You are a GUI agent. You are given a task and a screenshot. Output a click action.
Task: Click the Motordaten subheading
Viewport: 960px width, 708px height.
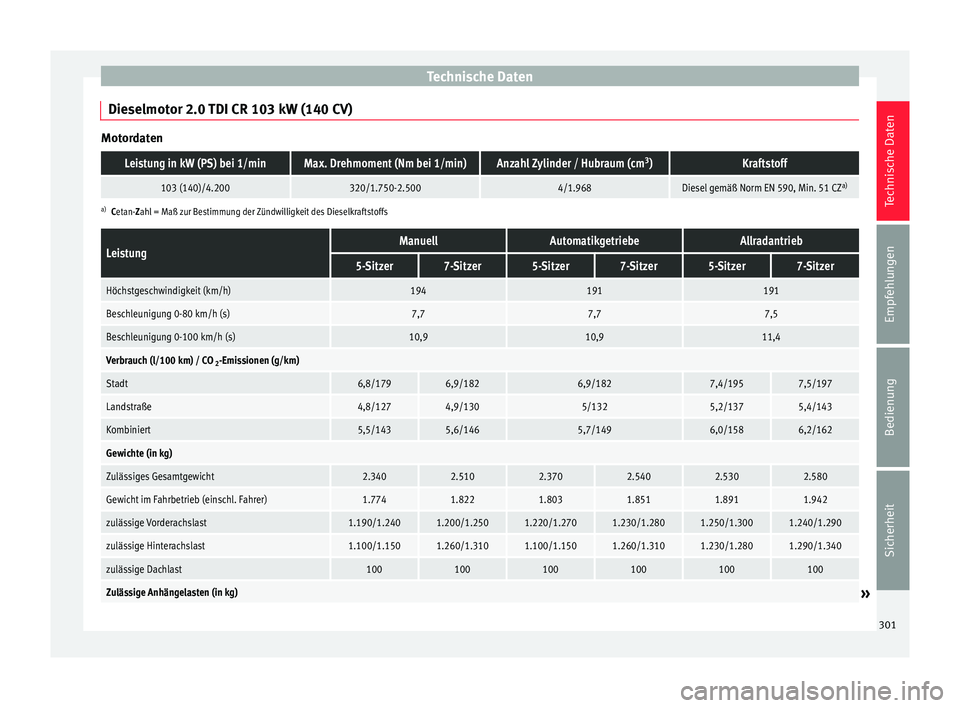(x=132, y=138)
